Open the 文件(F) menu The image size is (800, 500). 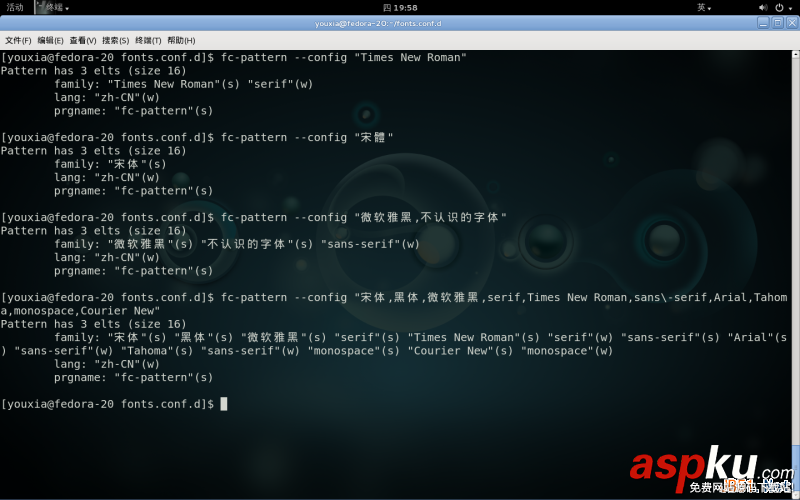[18, 40]
